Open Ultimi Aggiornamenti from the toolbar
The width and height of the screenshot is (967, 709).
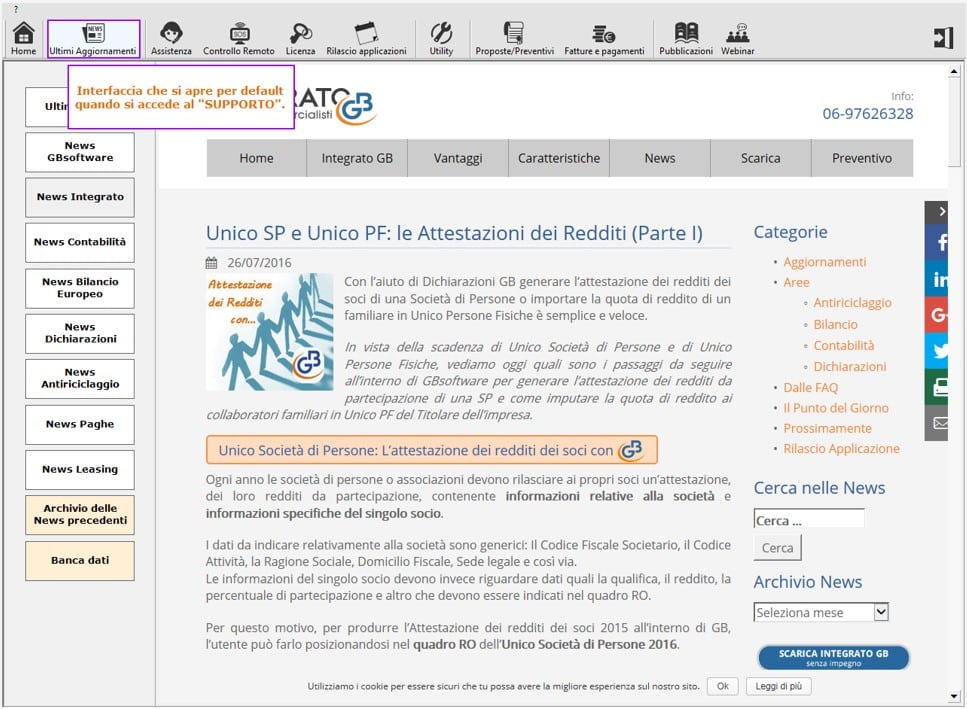(x=93, y=39)
